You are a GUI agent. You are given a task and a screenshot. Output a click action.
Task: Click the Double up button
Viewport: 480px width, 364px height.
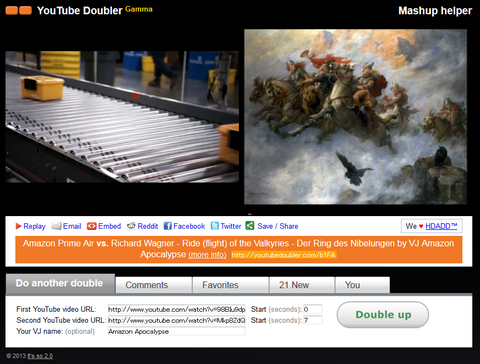click(383, 315)
